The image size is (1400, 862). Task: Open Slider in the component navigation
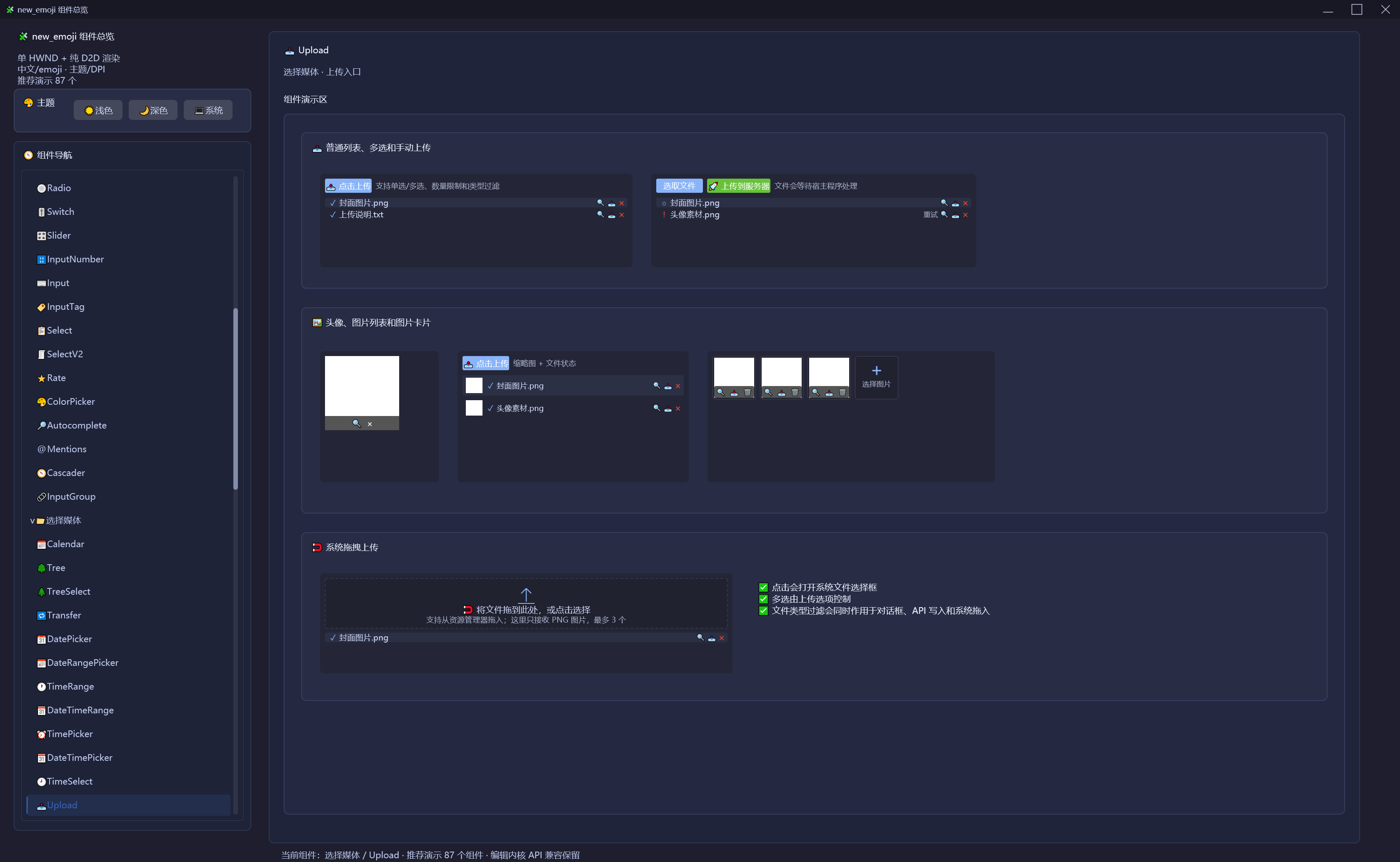coord(128,235)
